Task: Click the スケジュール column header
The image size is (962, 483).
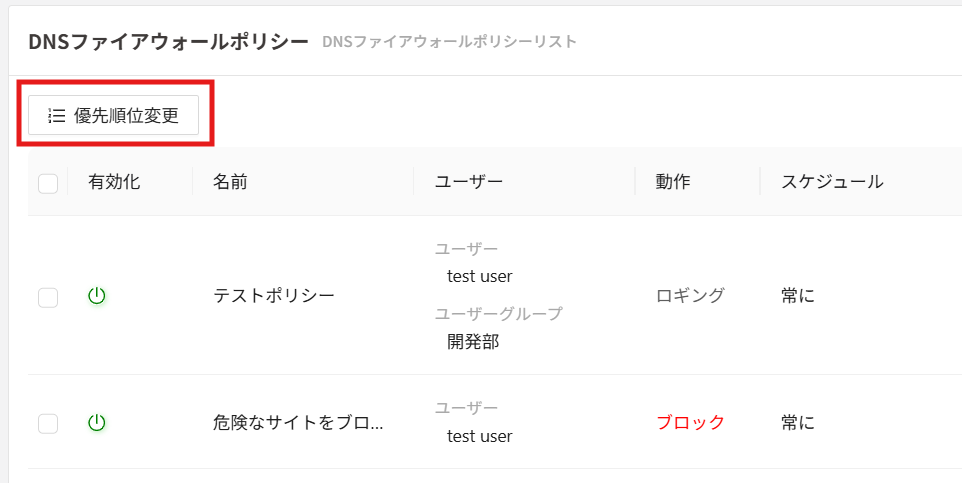Action: coord(832,182)
